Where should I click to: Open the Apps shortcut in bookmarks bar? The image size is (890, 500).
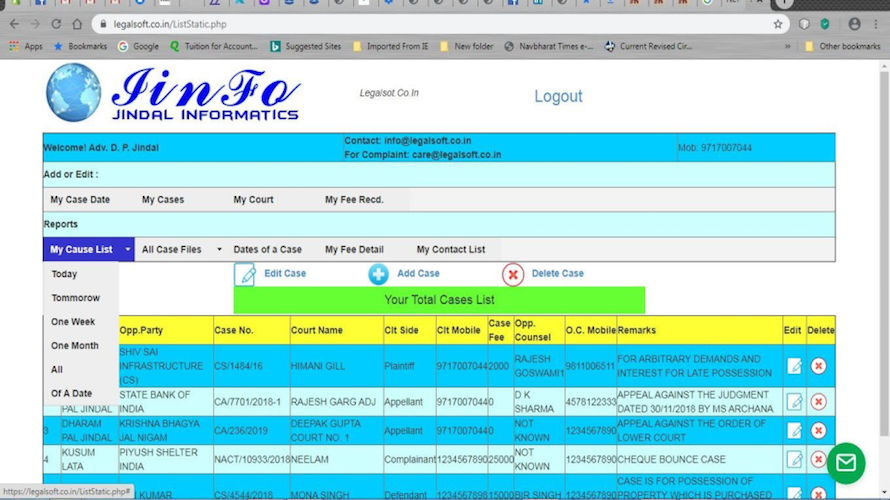(26, 47)
